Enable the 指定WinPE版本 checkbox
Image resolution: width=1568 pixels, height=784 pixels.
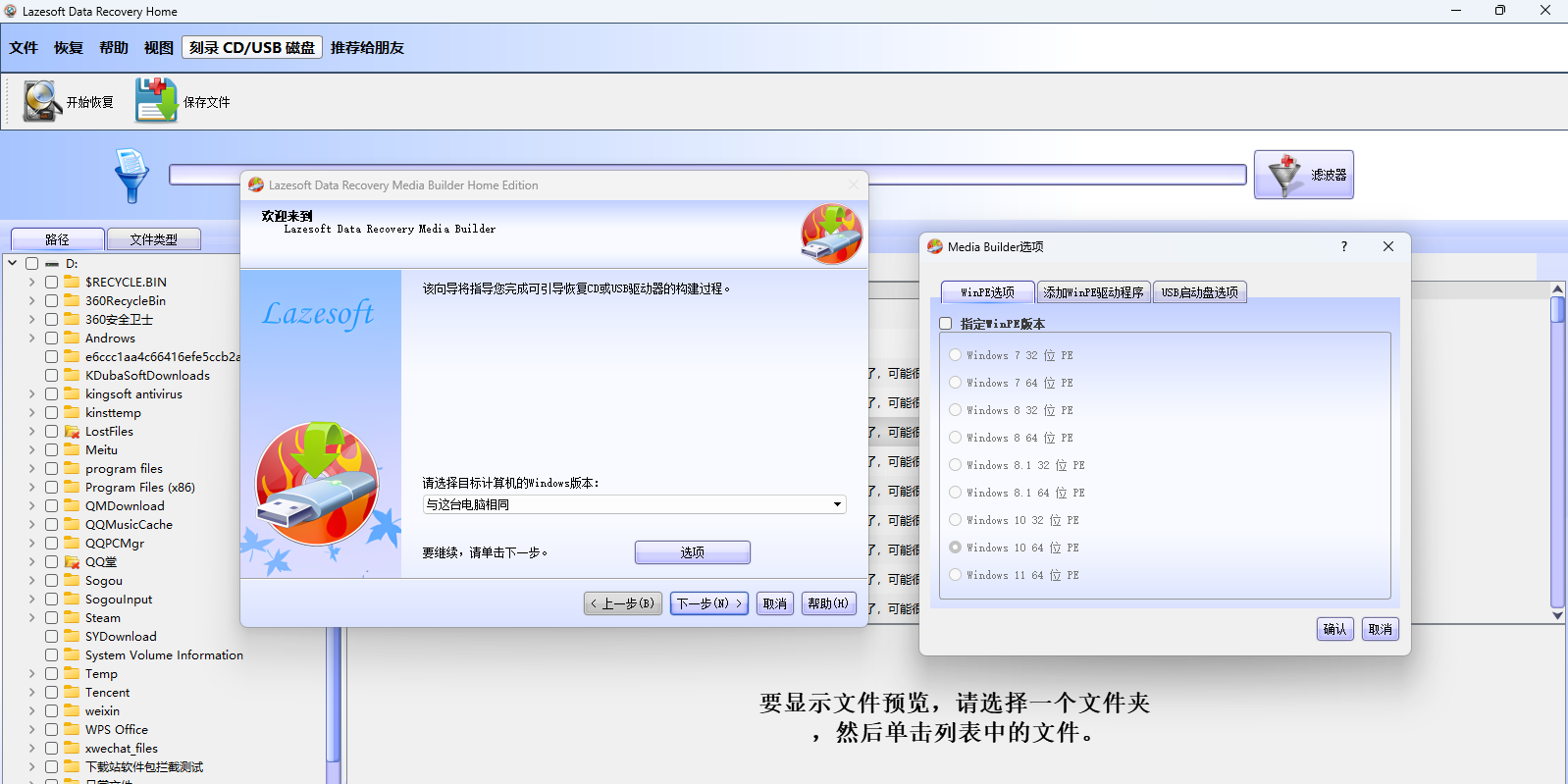[x=946, y=324]
